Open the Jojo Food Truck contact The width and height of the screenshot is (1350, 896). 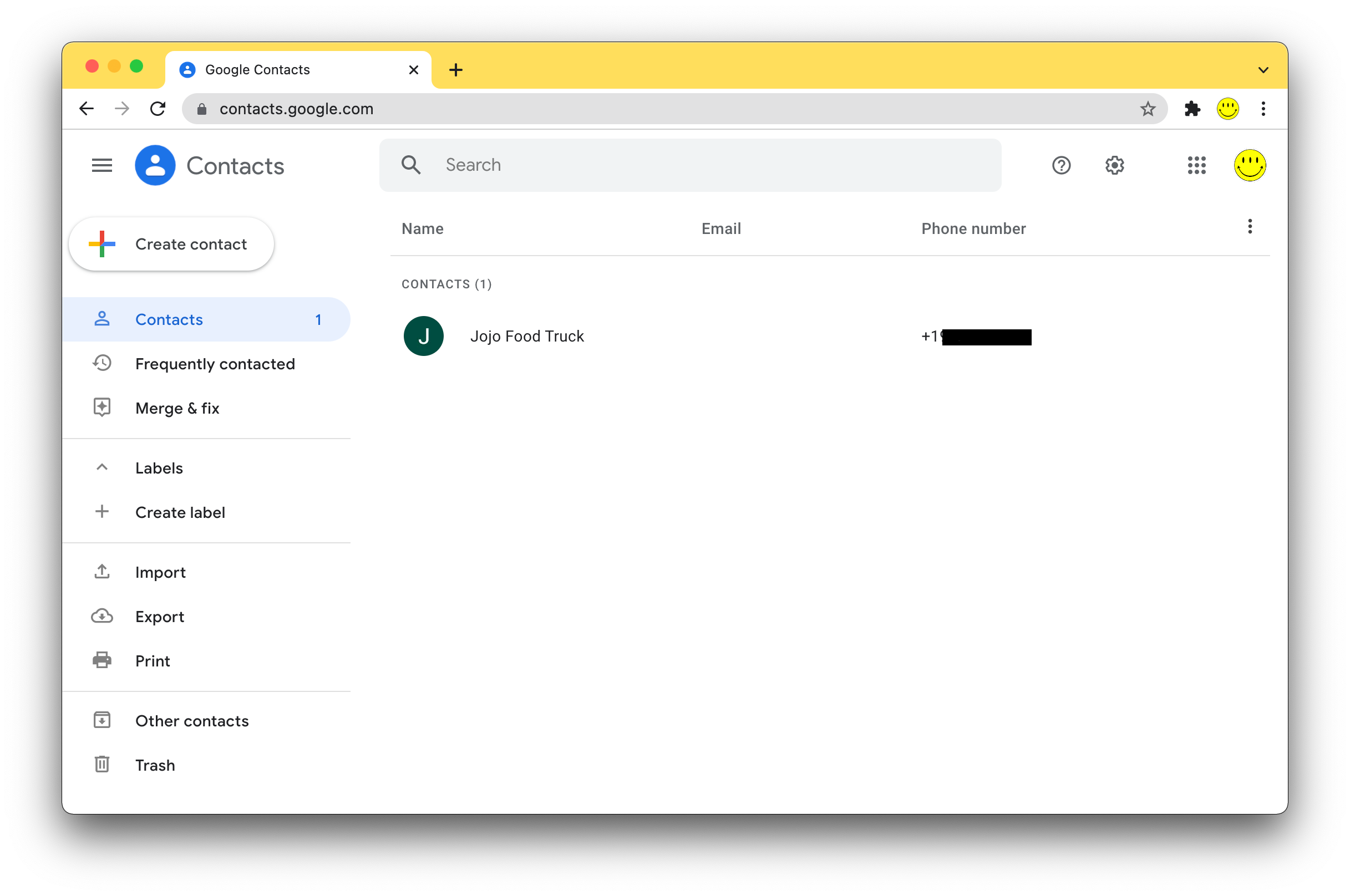(x=830, y=336)
